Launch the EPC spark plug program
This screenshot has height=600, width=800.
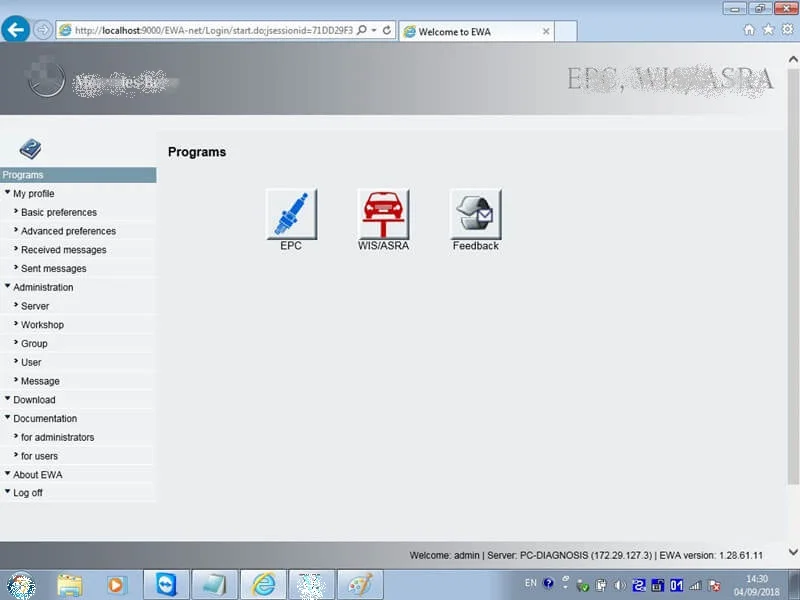(x=291, y=214)
